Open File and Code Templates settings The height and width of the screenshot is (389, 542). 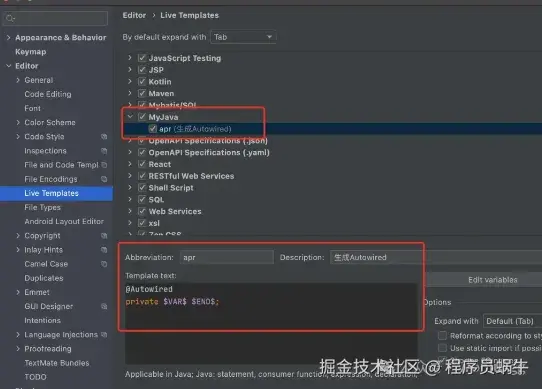[61, 165]
